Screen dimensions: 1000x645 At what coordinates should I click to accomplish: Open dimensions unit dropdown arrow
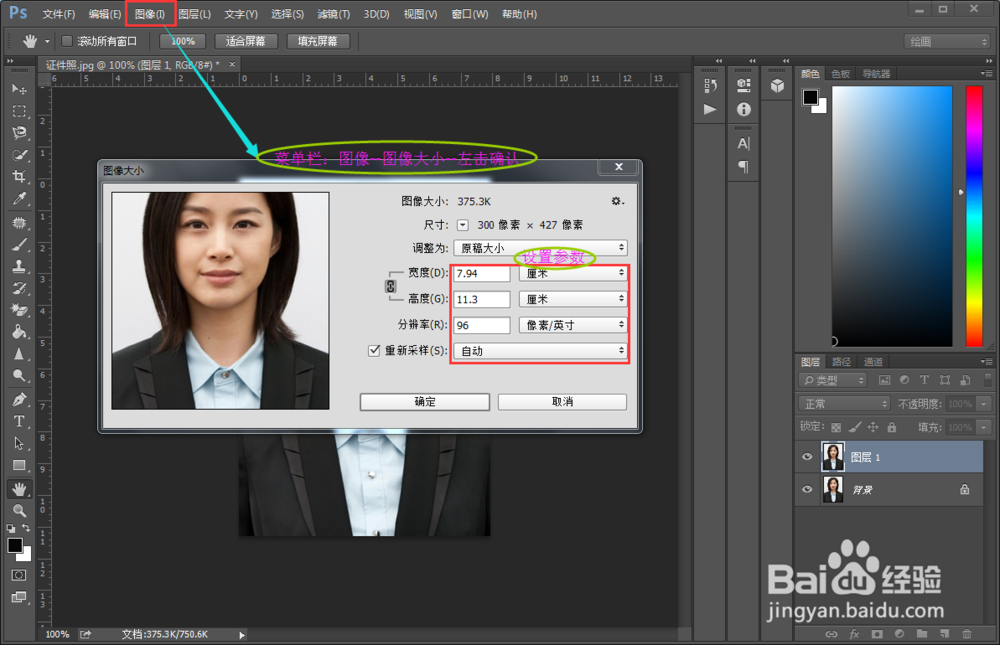pyautogui.click(x=463, y=225)
